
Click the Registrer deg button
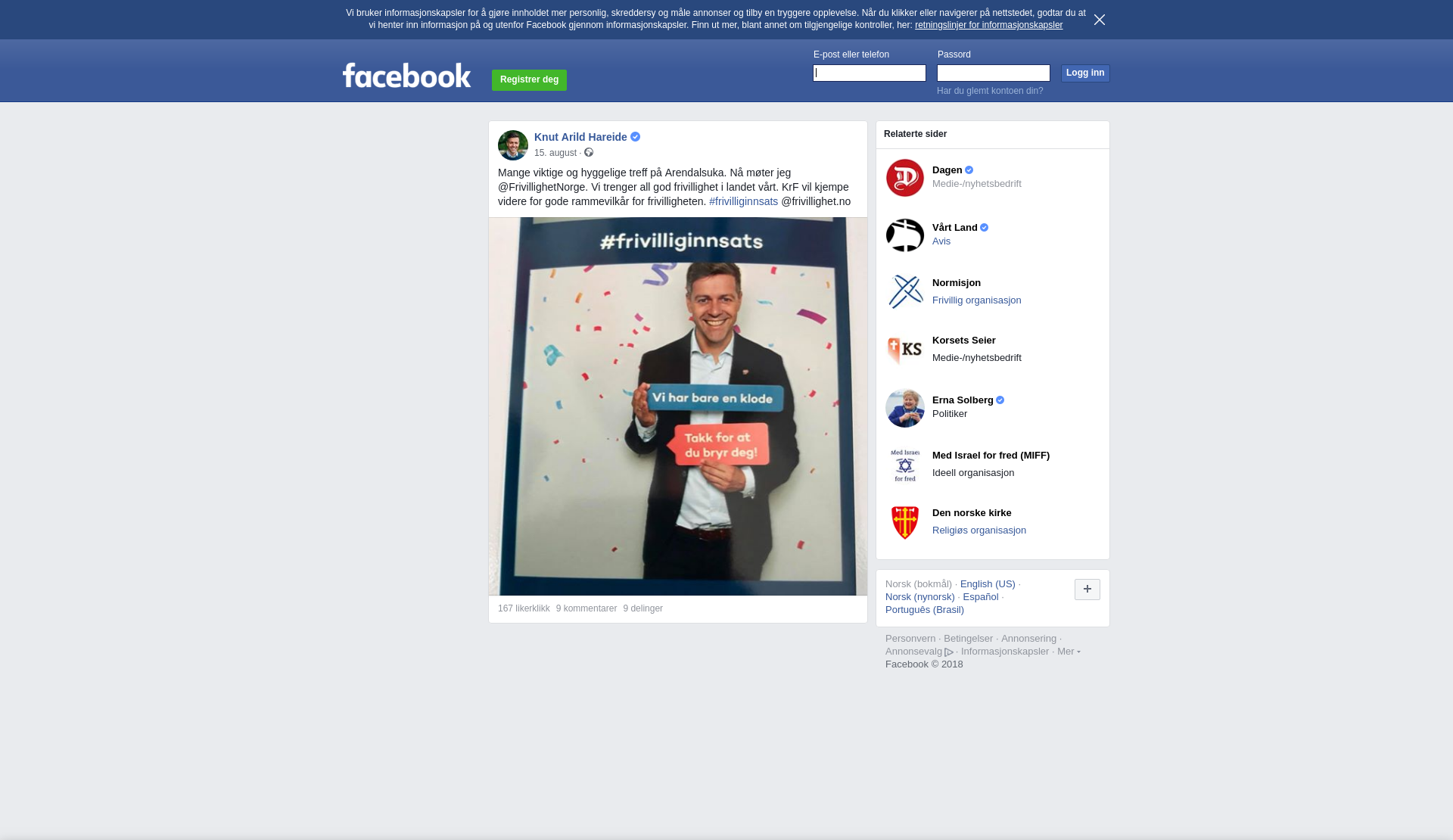[x=529, y=80]
